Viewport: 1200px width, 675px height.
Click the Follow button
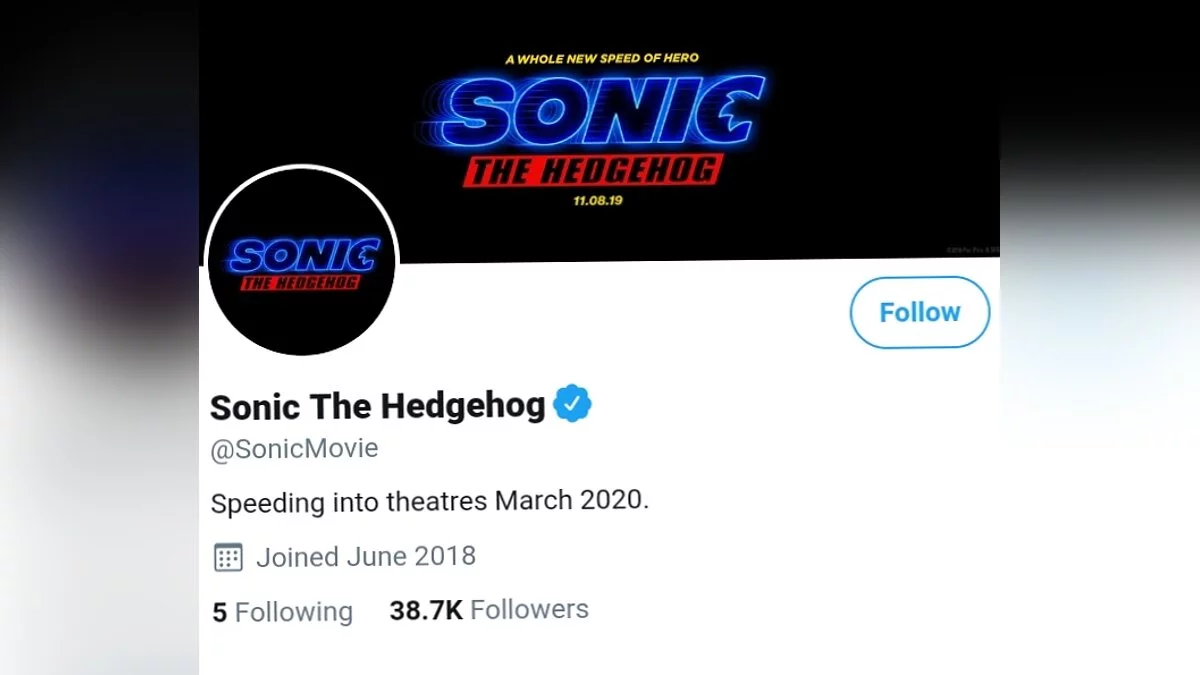pos(919,312)
